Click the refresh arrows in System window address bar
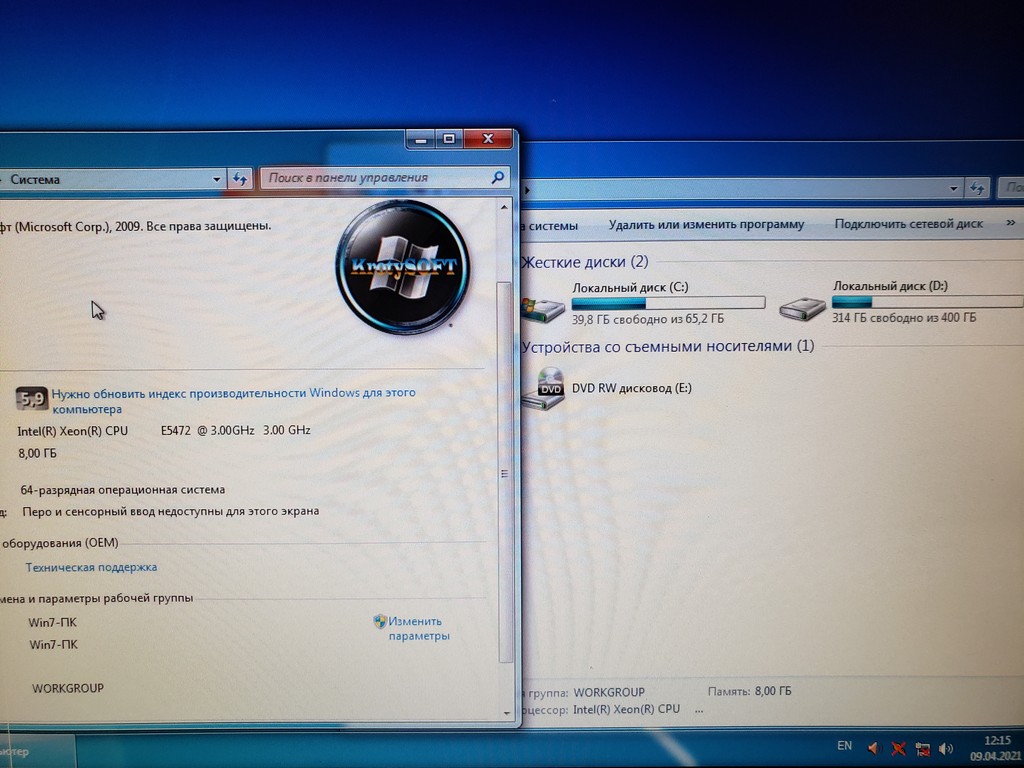This screenshot has width=1024, height=768. tap(240, 179)
